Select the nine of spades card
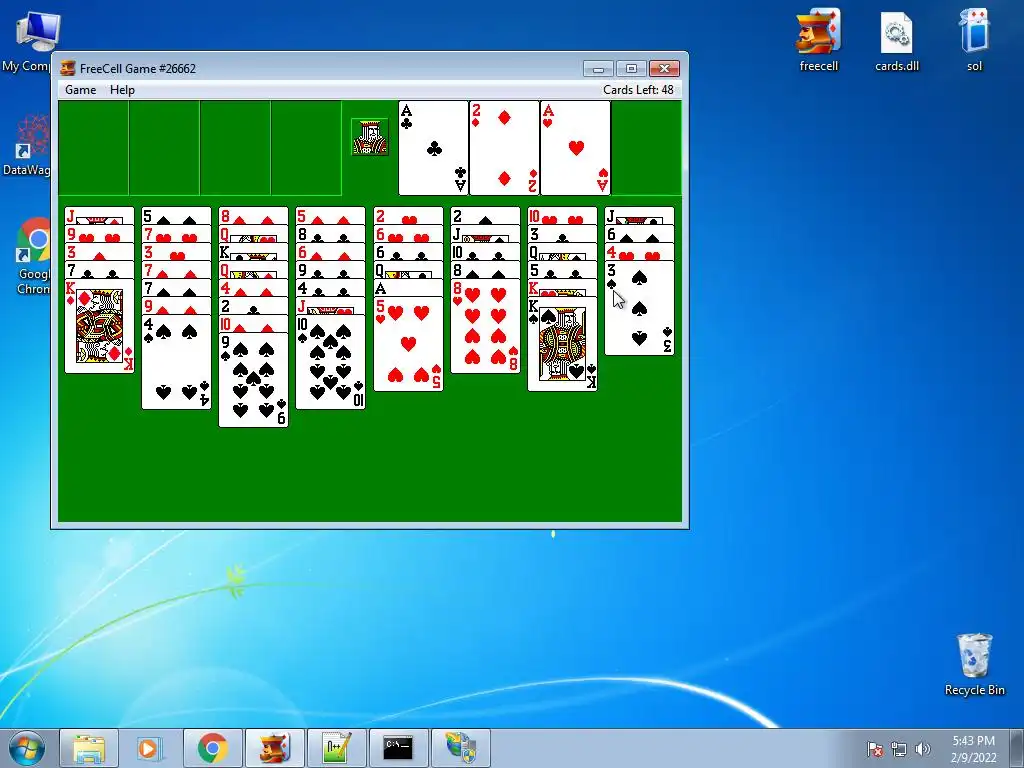 (253, 380)
